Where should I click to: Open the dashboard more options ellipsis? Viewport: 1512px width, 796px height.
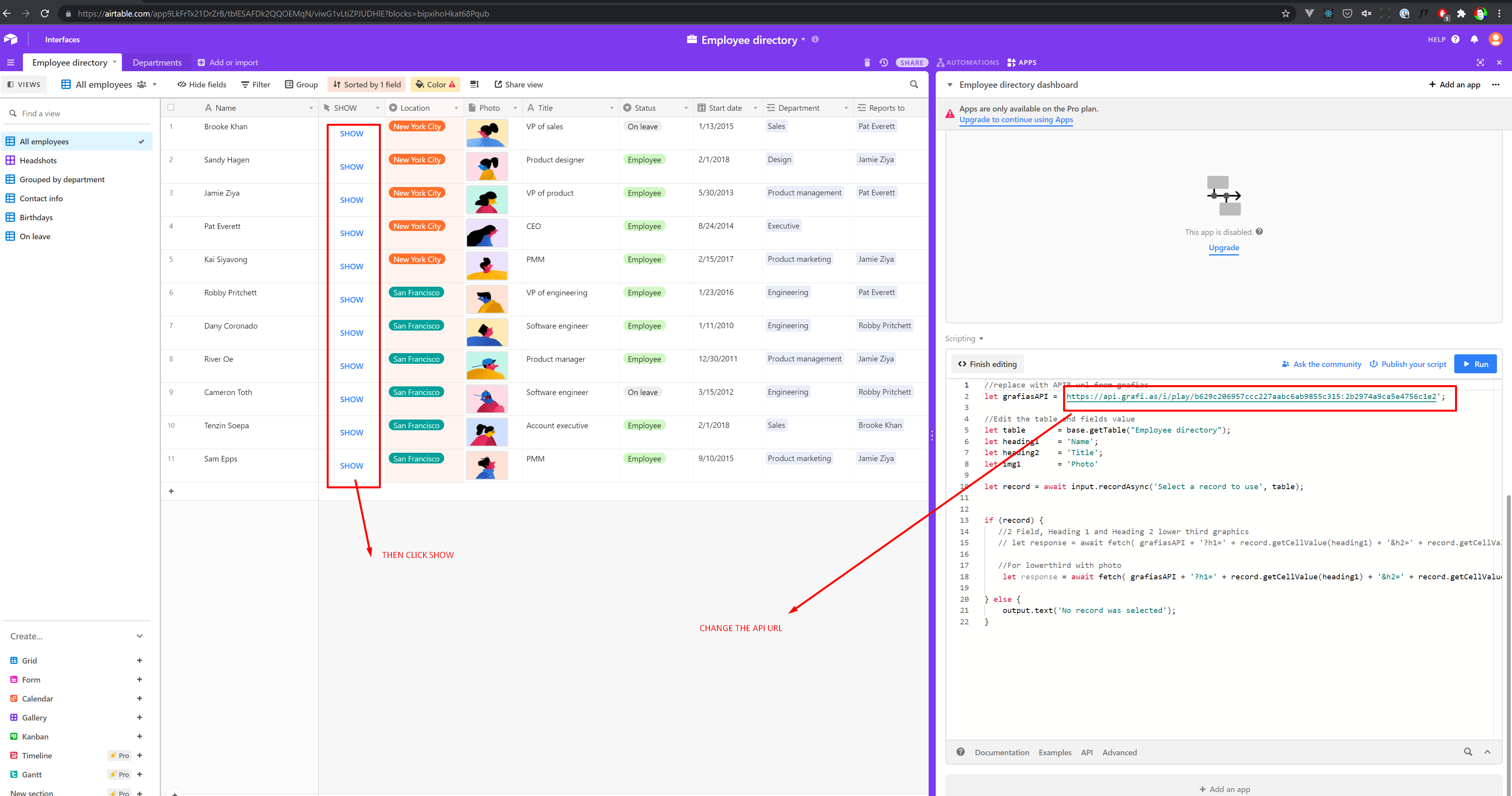[x=1495, y=85]
